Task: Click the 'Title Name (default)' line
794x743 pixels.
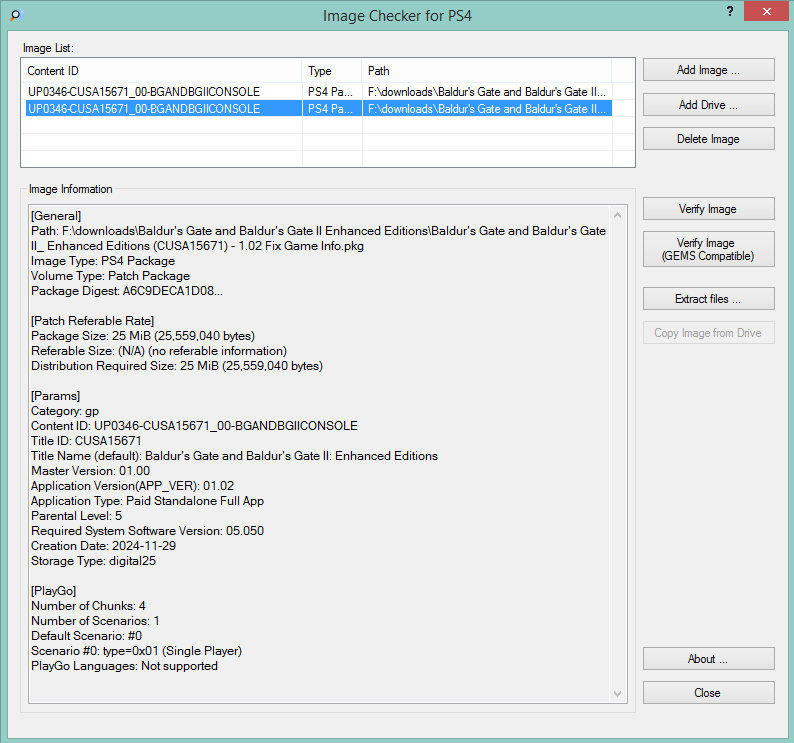Action: (x=234, y=456)
